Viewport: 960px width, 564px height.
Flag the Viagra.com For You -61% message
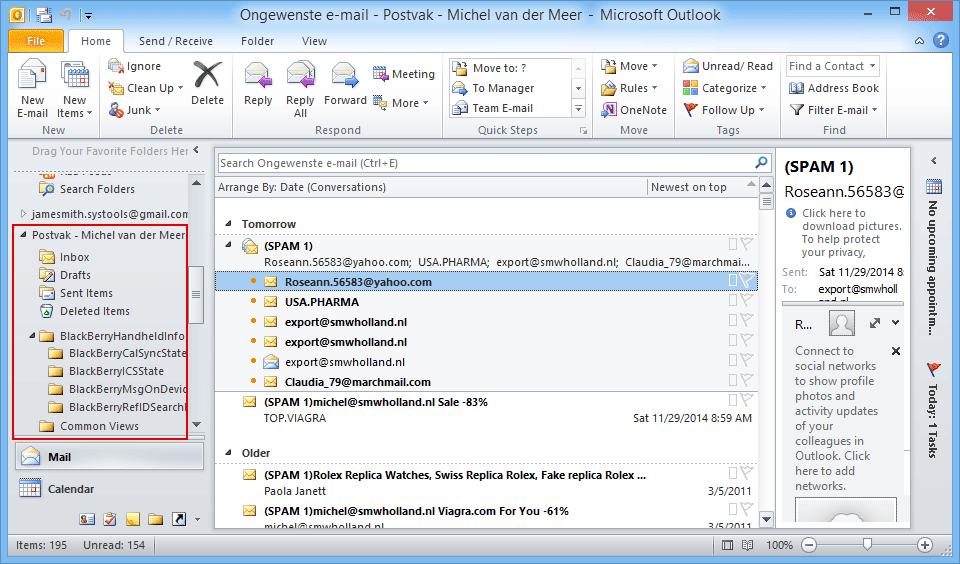coord(746,509)
